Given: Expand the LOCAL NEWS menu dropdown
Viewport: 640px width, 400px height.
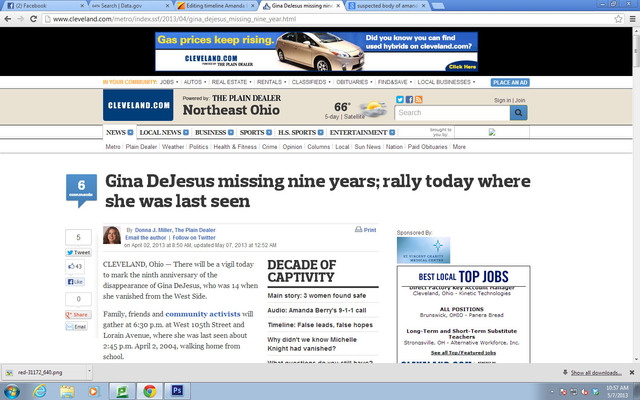Looking at the screenshot, I should point(186,132).
